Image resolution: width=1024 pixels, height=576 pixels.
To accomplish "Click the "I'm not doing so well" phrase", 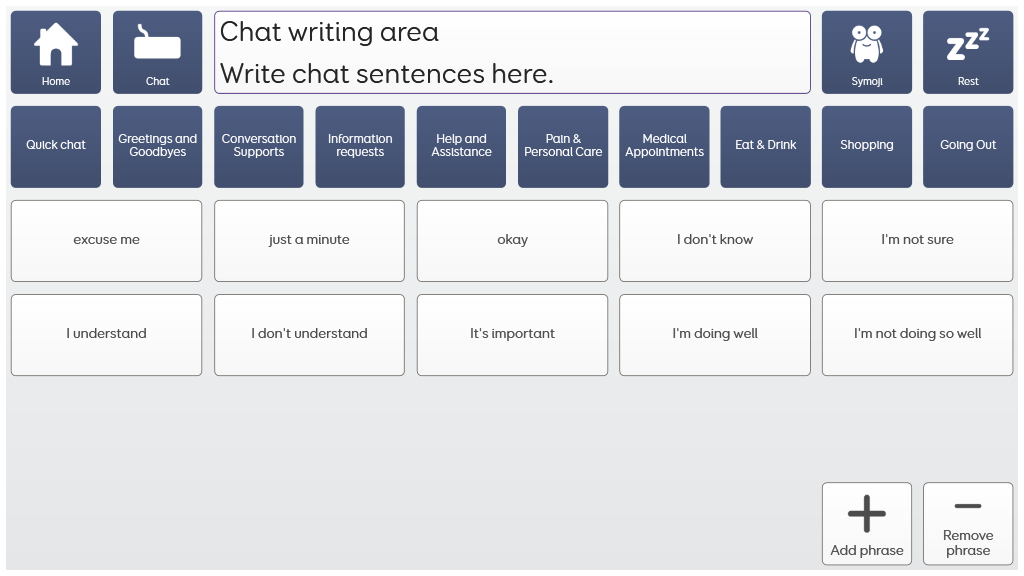I will 917,335.
